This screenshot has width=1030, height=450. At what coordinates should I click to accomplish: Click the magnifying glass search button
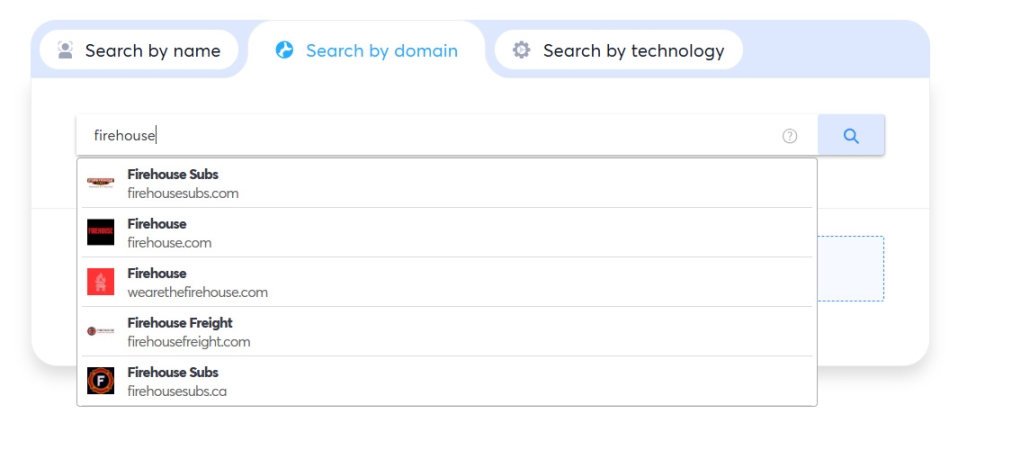click(x=851, y=135)
